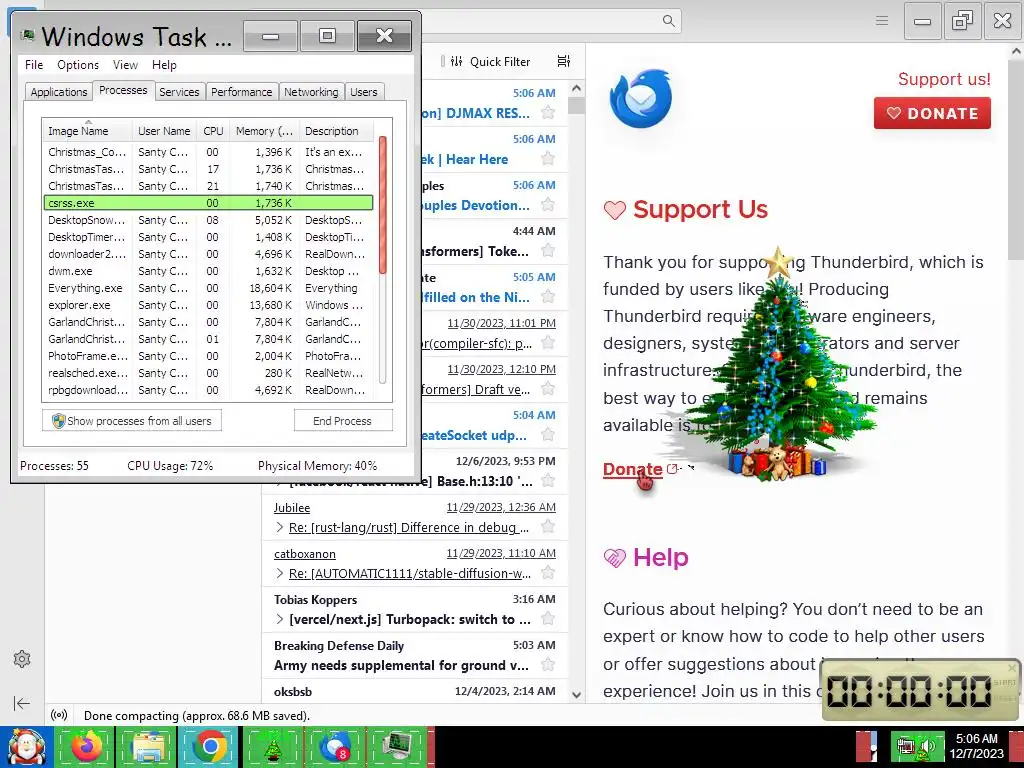Open Task Manager View menu
The width and height of the screenshot is (1024, 768).
[125, 65]
